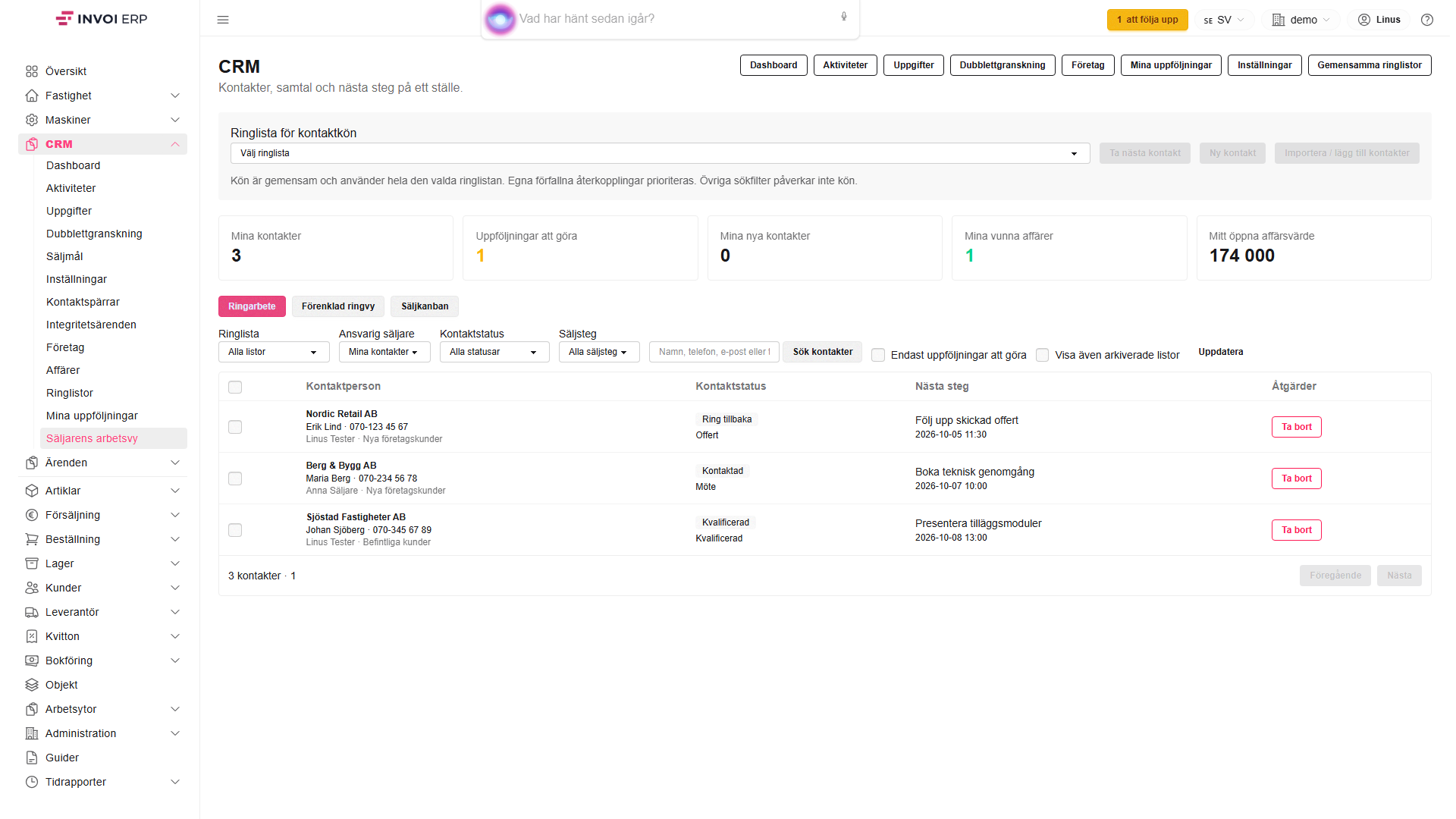
Task: Click the yellow att följa upp badge
Action: point(1147,20)
